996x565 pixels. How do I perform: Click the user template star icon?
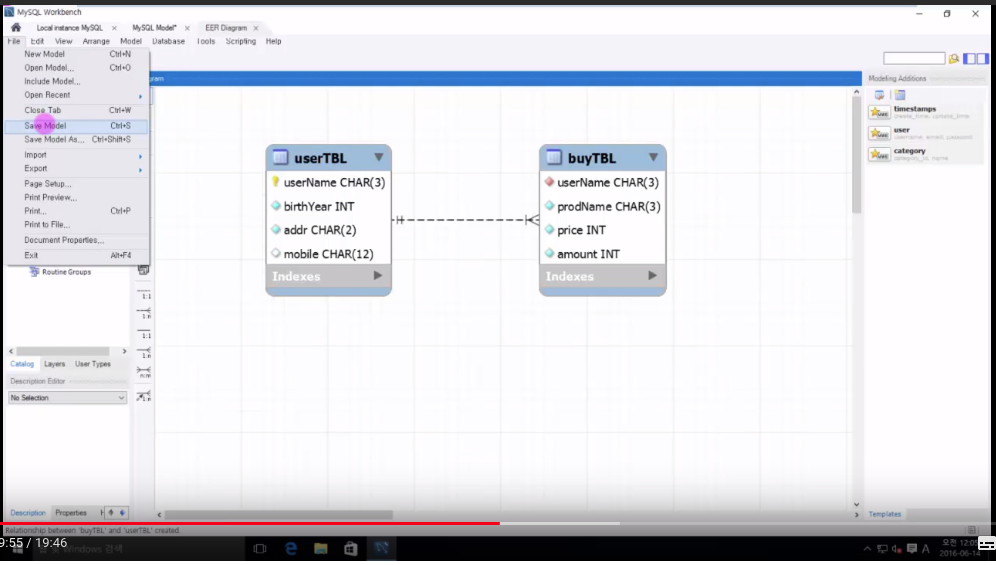coord(880,133)
